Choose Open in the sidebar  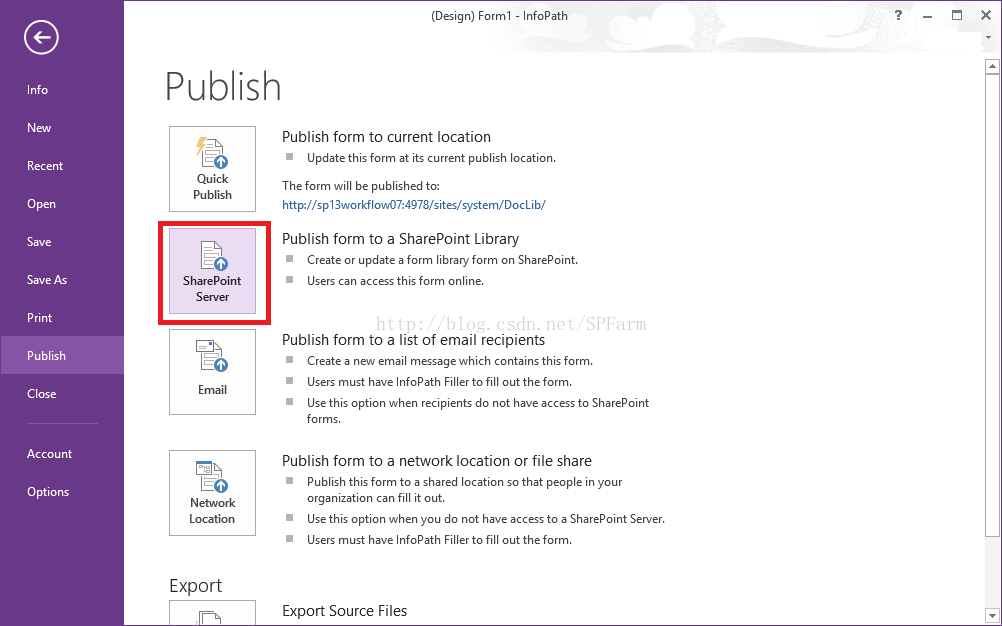click(x=41, y=204)
